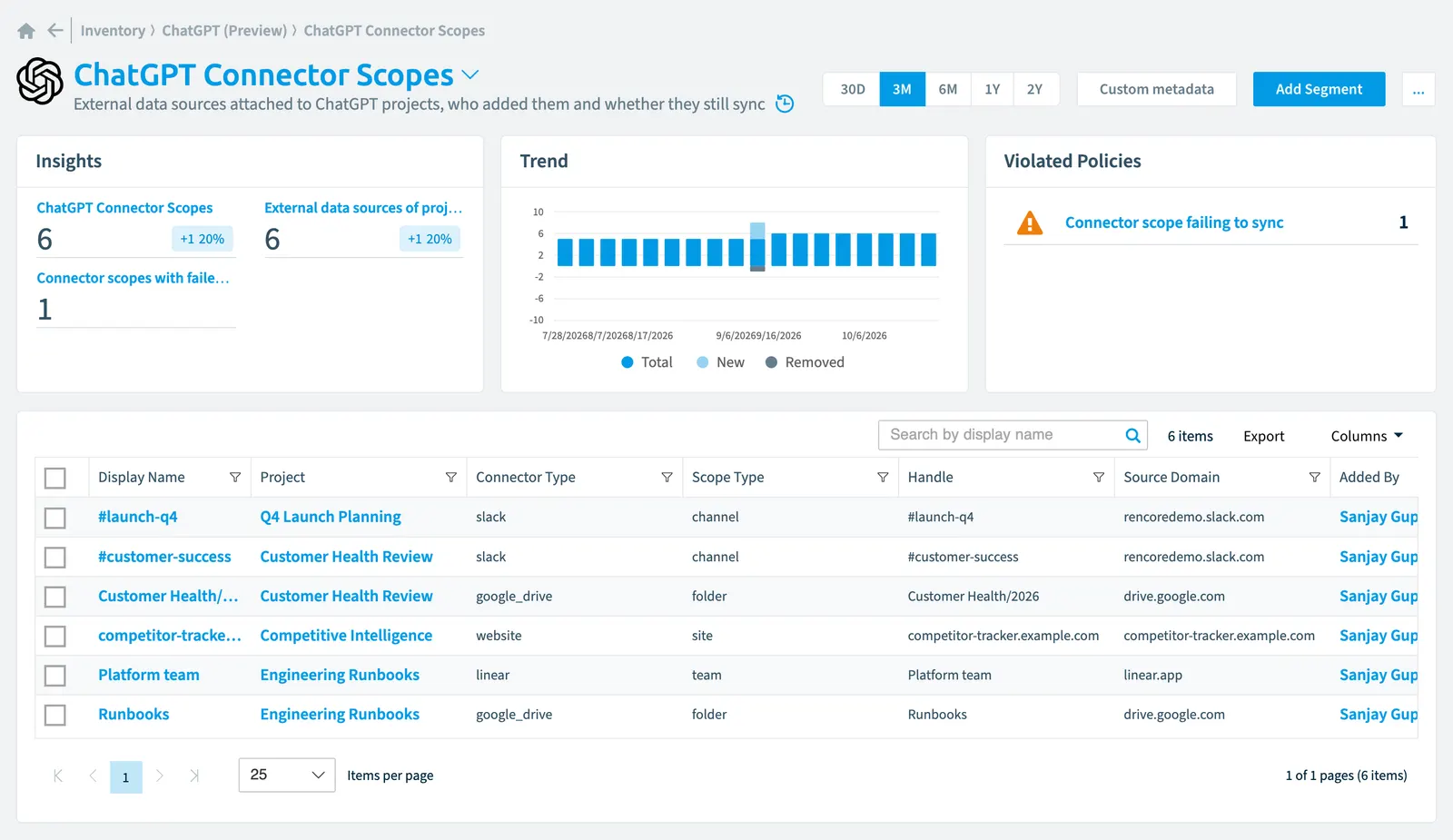Click the Export button
Viewport: 1453px width, 840px height.
(x=1263, y=436)
